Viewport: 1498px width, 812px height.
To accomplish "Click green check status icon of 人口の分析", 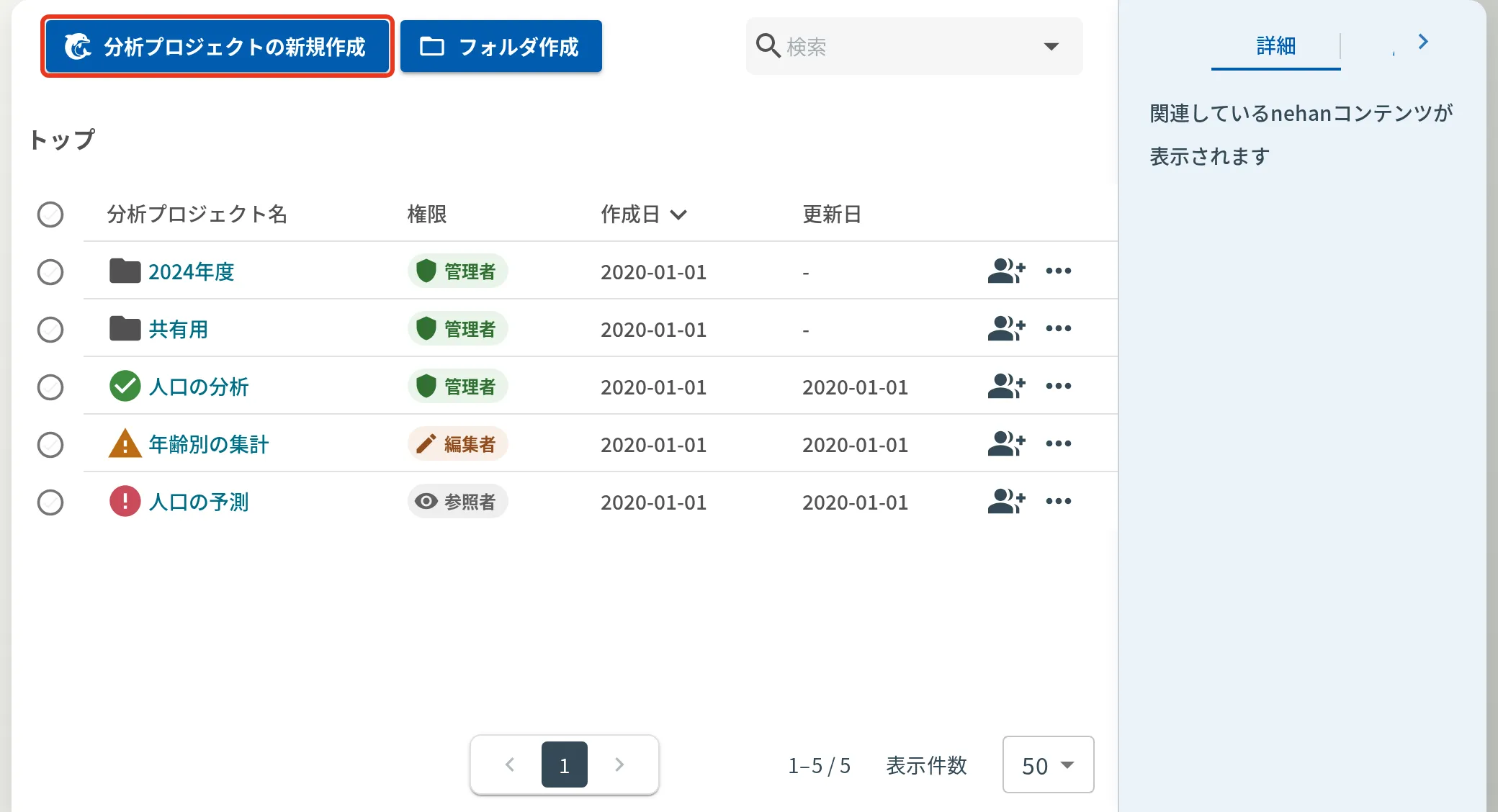I will (125, 387).
